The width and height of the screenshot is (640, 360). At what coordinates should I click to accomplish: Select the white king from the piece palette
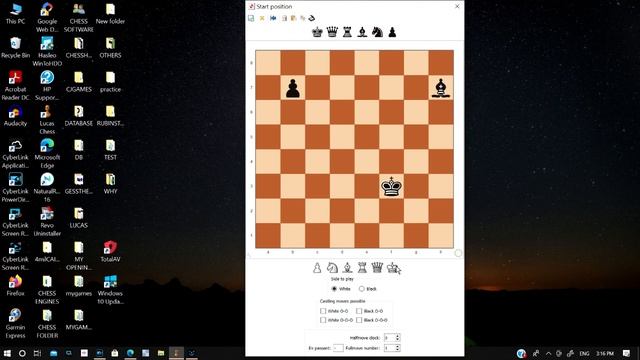392,268
